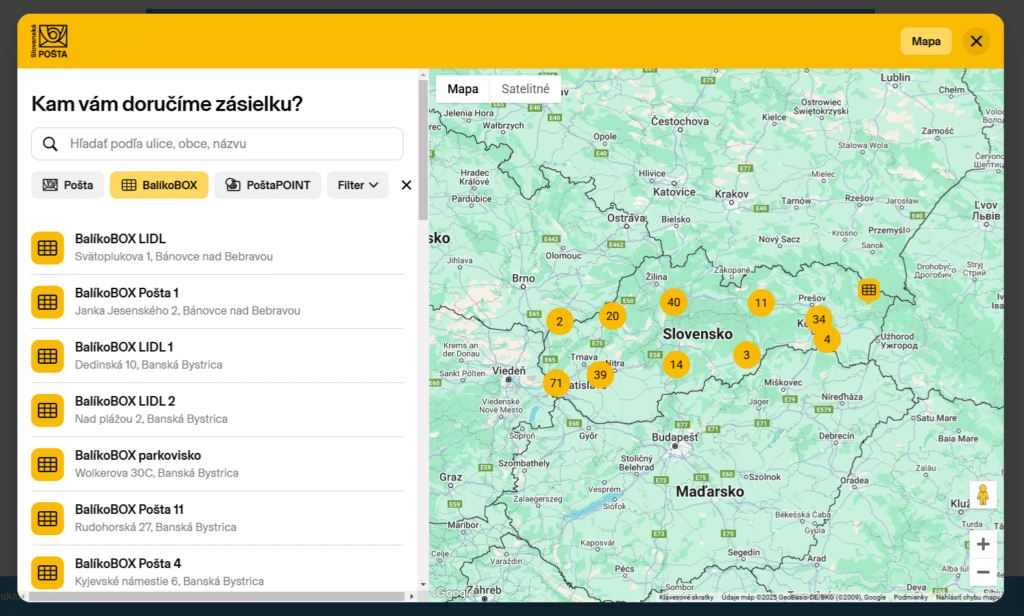The width and height of the screenshot is (1024, 616).
Task: Clear filters with the X next to Filter
Action: point(406,185)
